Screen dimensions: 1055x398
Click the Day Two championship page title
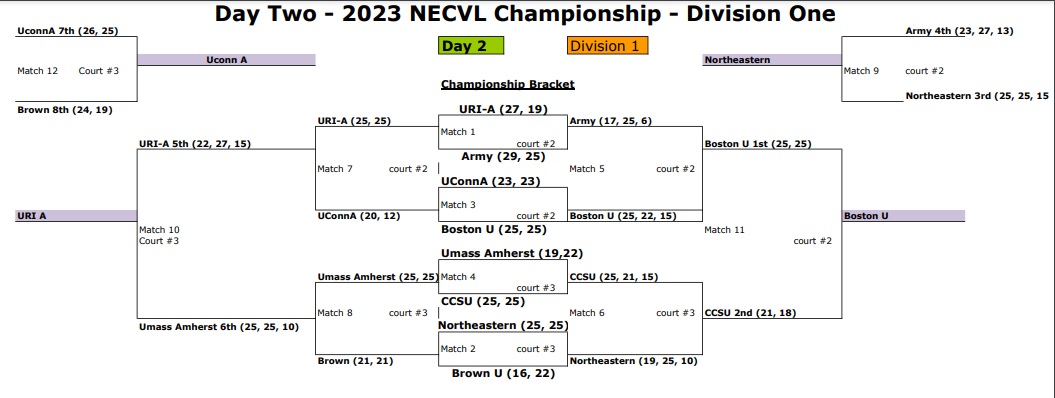pyautogui.click(x=525, y=13)
